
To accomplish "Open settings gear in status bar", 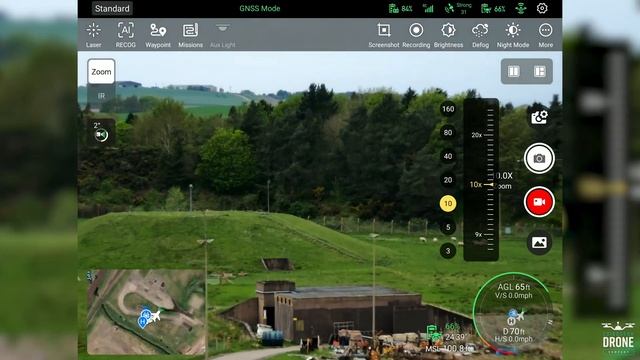I will point(542,8).
